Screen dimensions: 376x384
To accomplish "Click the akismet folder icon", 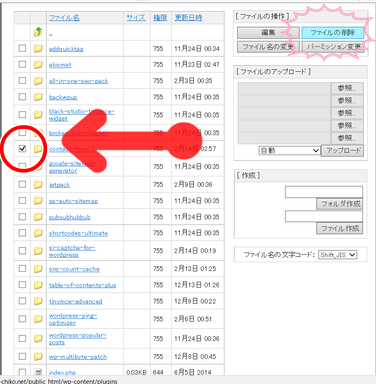I will pyautogui.click(x=38, y=64).
